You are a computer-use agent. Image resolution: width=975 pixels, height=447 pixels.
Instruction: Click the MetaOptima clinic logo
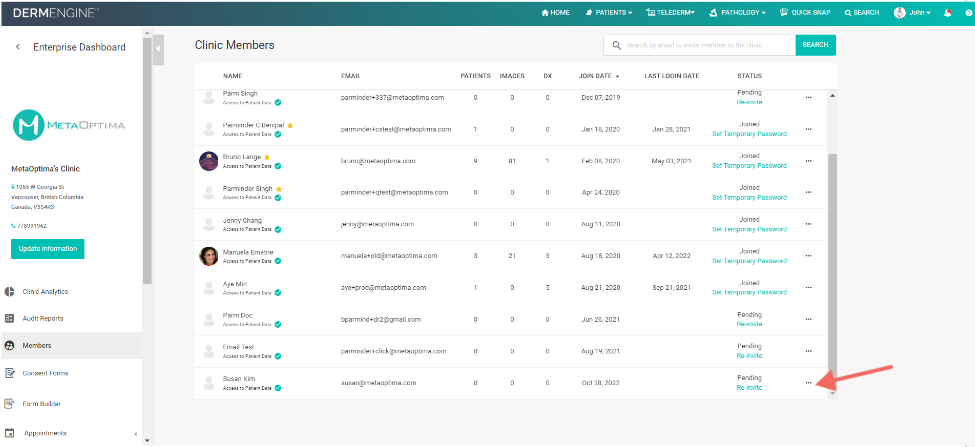[x=69, y=124]
